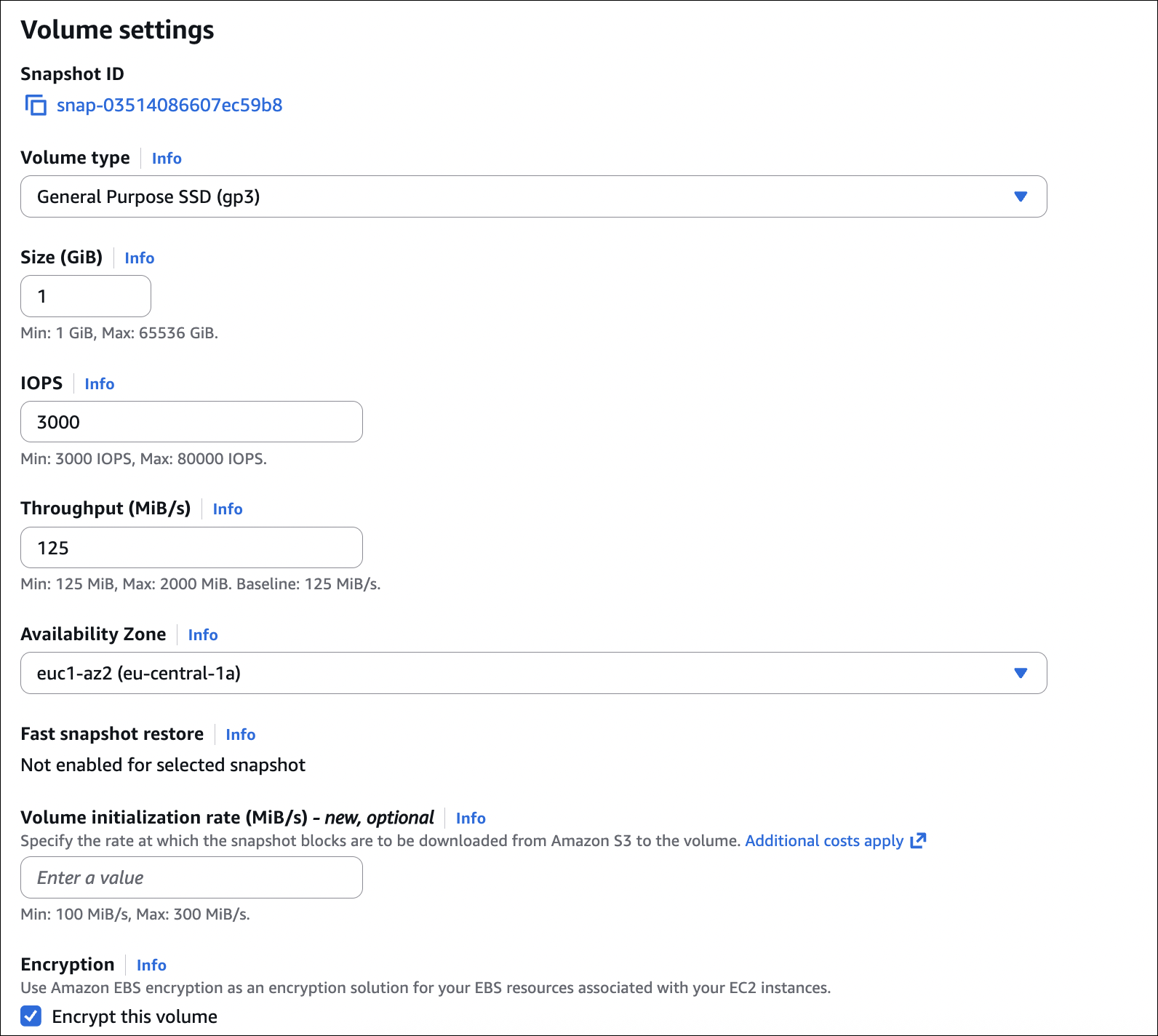Open the Additional costs apply link

tap(824, 841)
